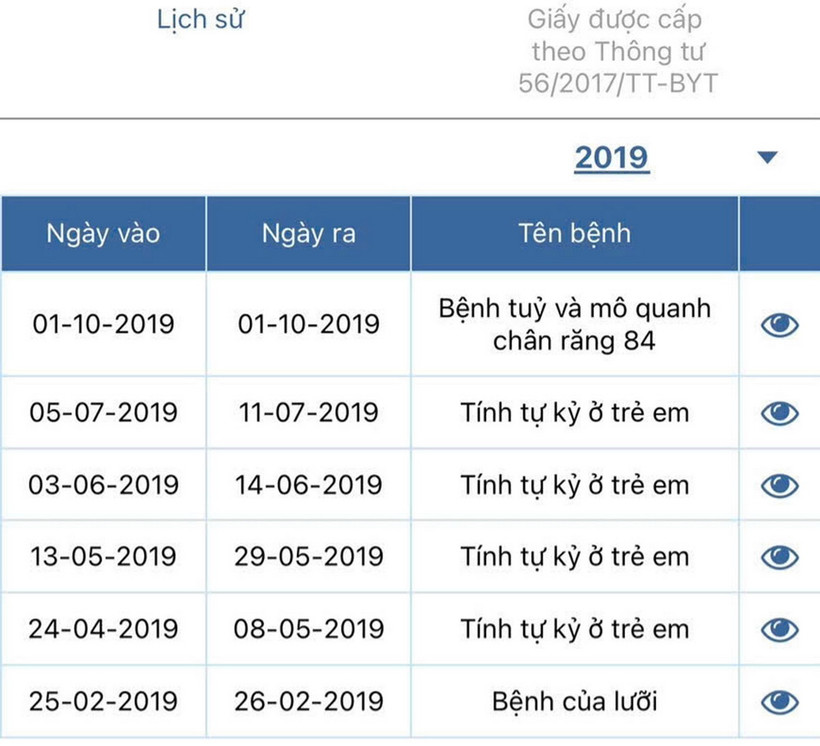The width and height of the screenshot is (820, 746).
Task: Reveal details for the 26-02-2019 discharge entry
Action: [779, 701]
